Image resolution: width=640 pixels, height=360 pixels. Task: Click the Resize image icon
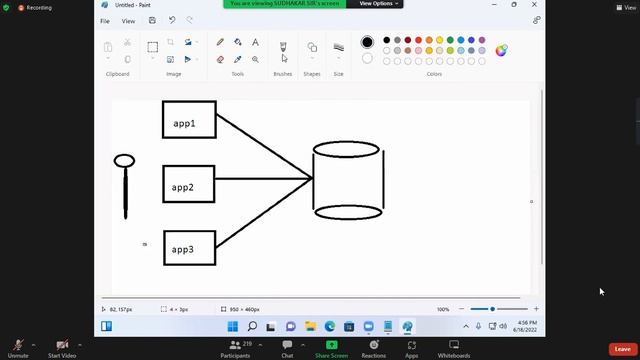point(170,60)
